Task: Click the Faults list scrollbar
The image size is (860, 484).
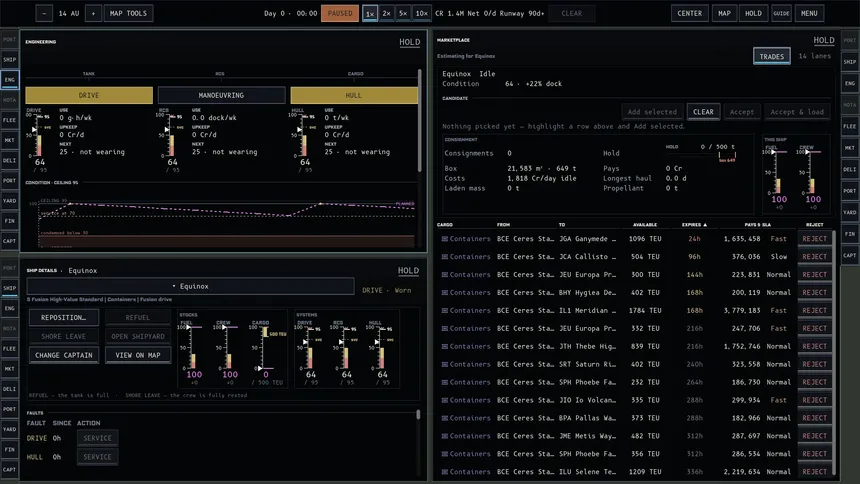Action: click(x=418, y=415)
